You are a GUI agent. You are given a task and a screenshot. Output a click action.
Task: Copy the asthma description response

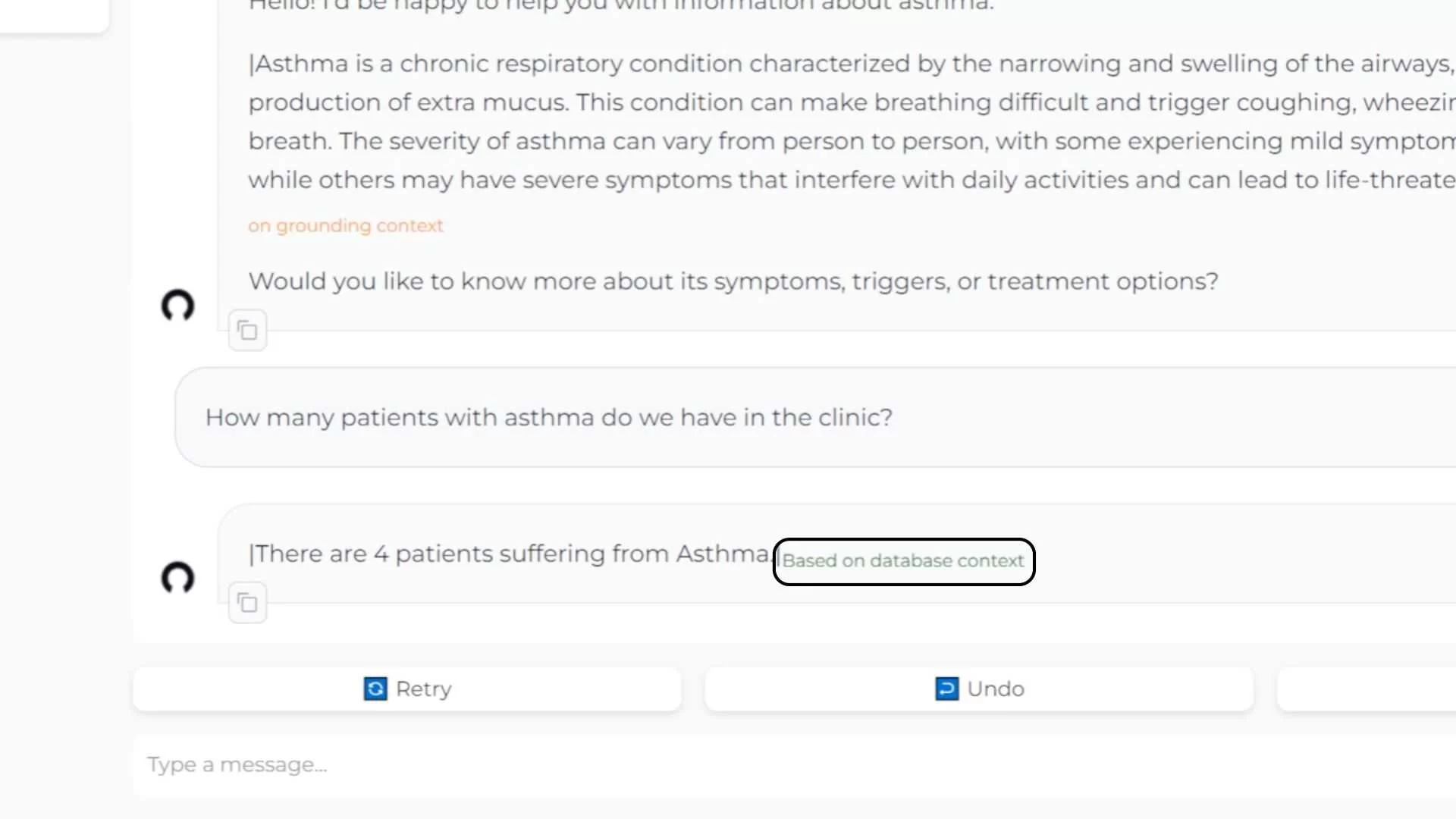pyautogui.click(x=247, y=331)
